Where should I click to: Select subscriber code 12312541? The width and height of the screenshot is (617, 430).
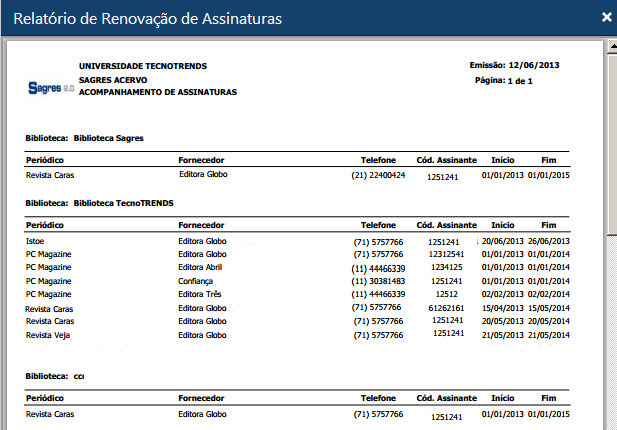443,255
